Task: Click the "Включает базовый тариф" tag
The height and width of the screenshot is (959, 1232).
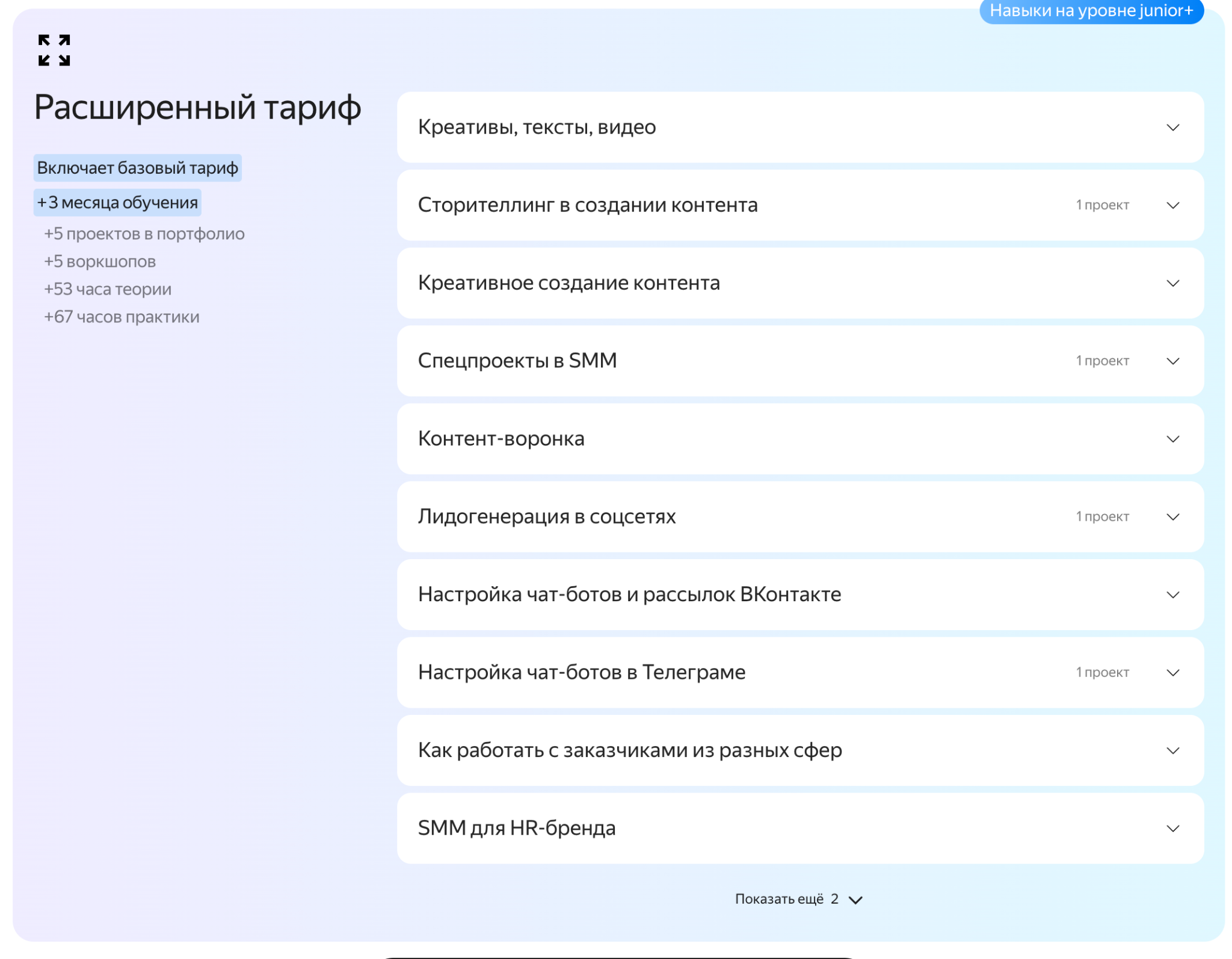Action: (x=138, y=168)
